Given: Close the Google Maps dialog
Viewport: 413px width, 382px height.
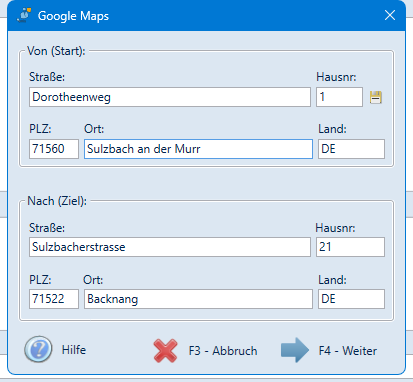Looking at the screenshot, I should coord(390,15).
